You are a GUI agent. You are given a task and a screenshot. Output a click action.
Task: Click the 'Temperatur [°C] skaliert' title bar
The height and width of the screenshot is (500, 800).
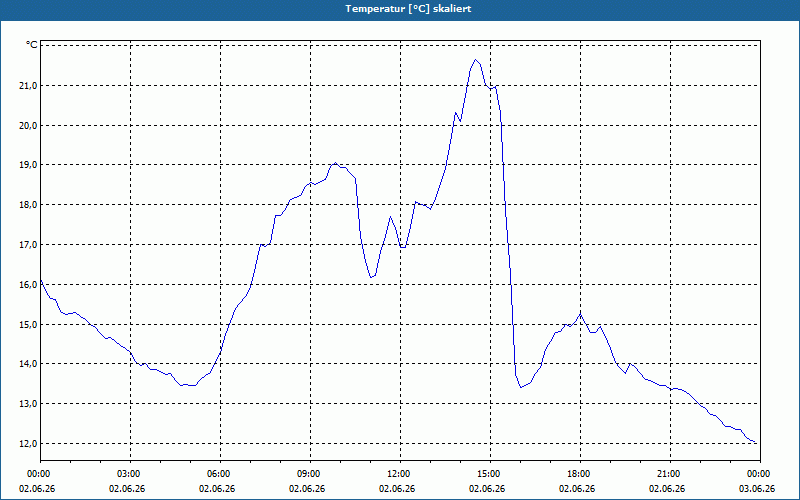[x=400, y=9]
